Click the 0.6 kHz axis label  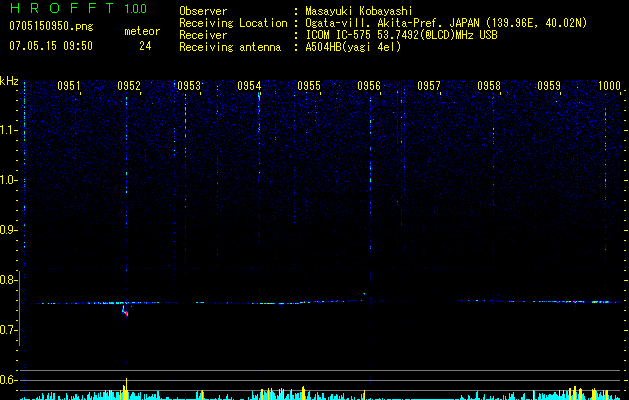click(x=8, y=380)
